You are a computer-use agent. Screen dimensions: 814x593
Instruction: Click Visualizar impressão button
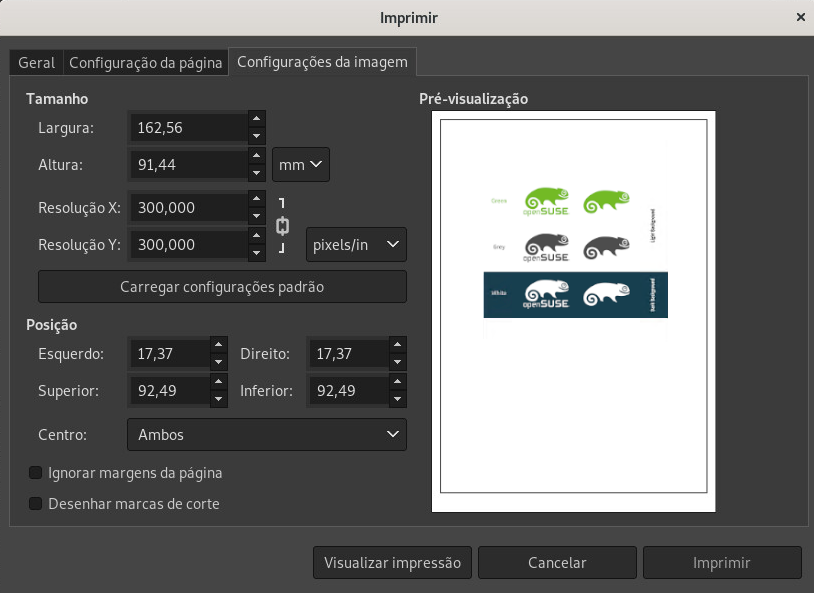392,562
